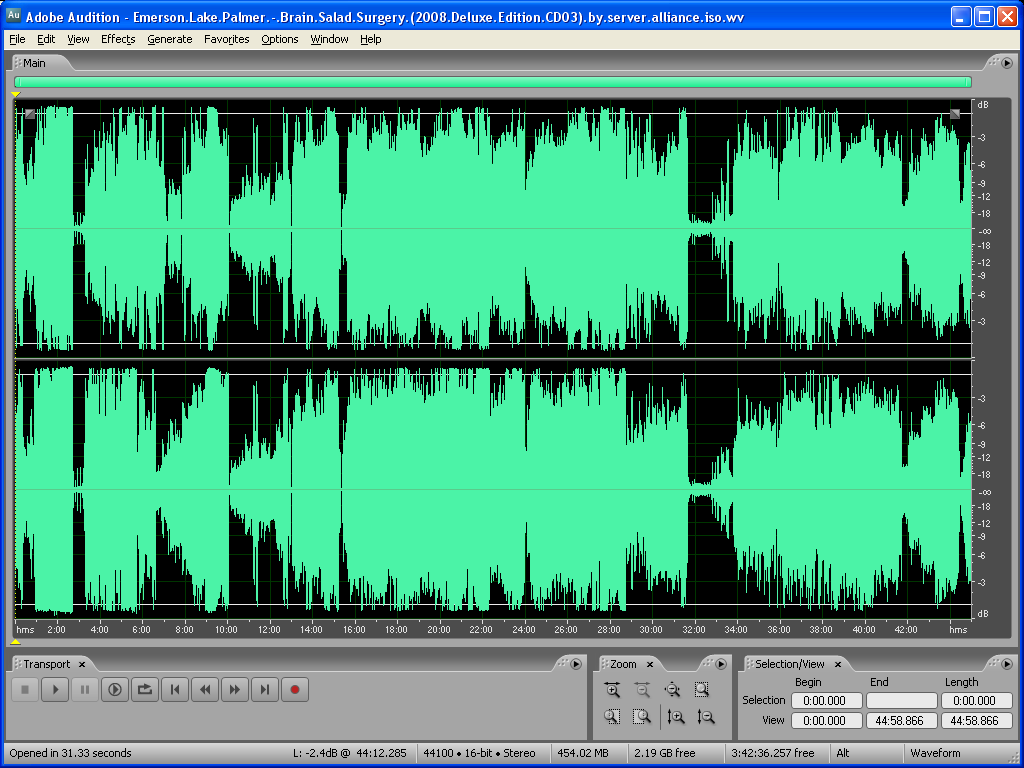
Task: Click Play from Cursor to End (circled play)
Action: point(115,690)
